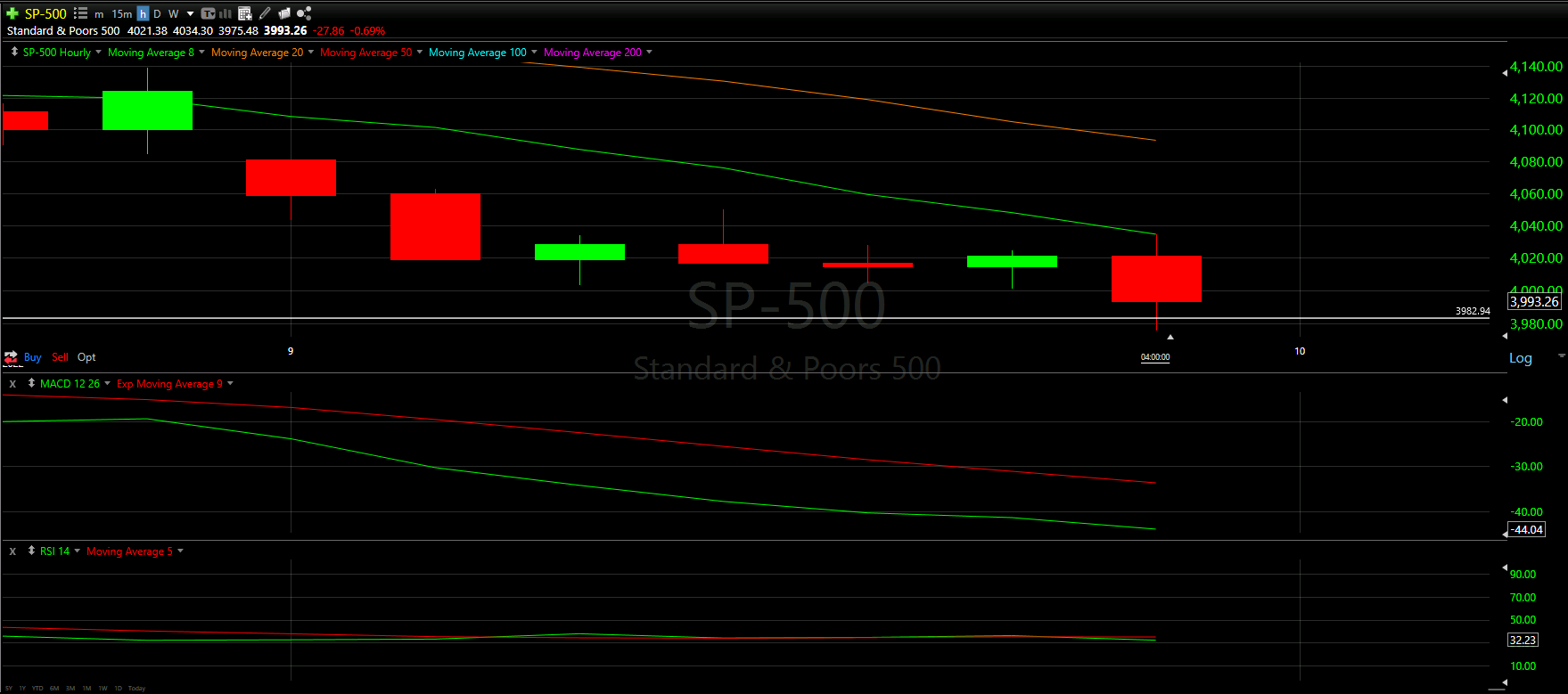Switch to the daily (D) timeframe
The image size is (1568, 694).
(x=157, y=13)
